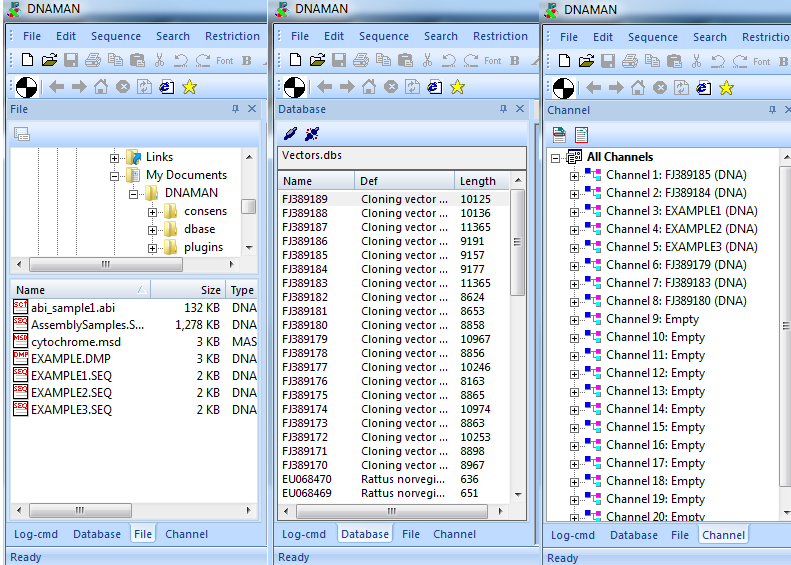Image resolution: width=791 pixels, height=565 pixels.
Task: Select database entry FJ389179
Action: pyautogui.click(x=305, y=339)
